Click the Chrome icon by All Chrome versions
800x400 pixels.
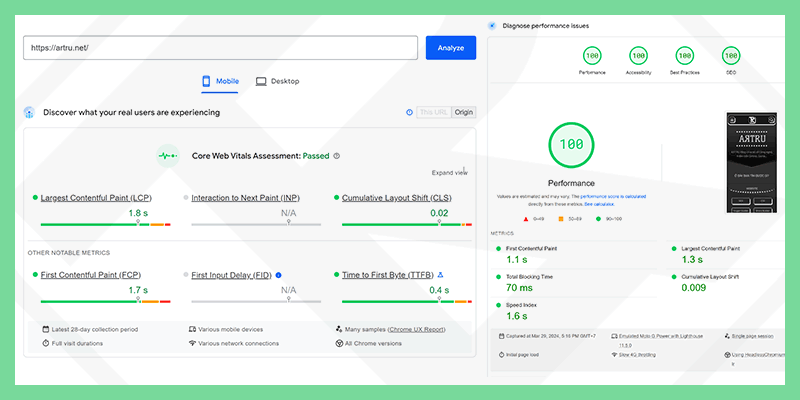tap(339, 343)
